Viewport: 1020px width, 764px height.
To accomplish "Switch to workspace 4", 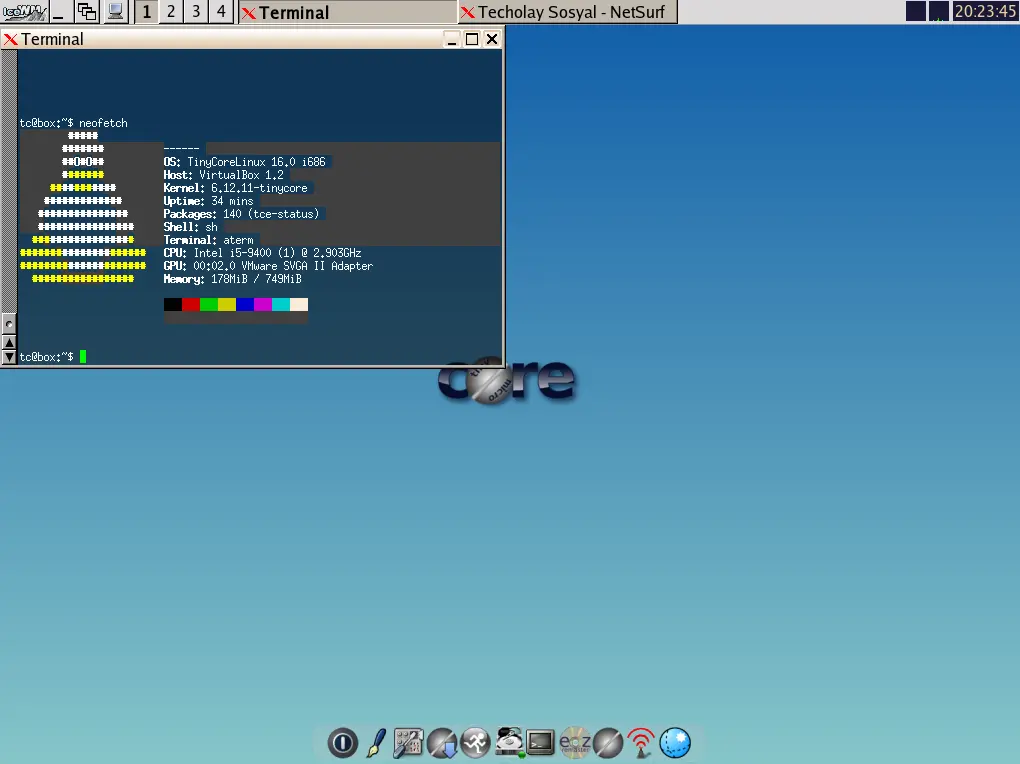I will 221,12.
